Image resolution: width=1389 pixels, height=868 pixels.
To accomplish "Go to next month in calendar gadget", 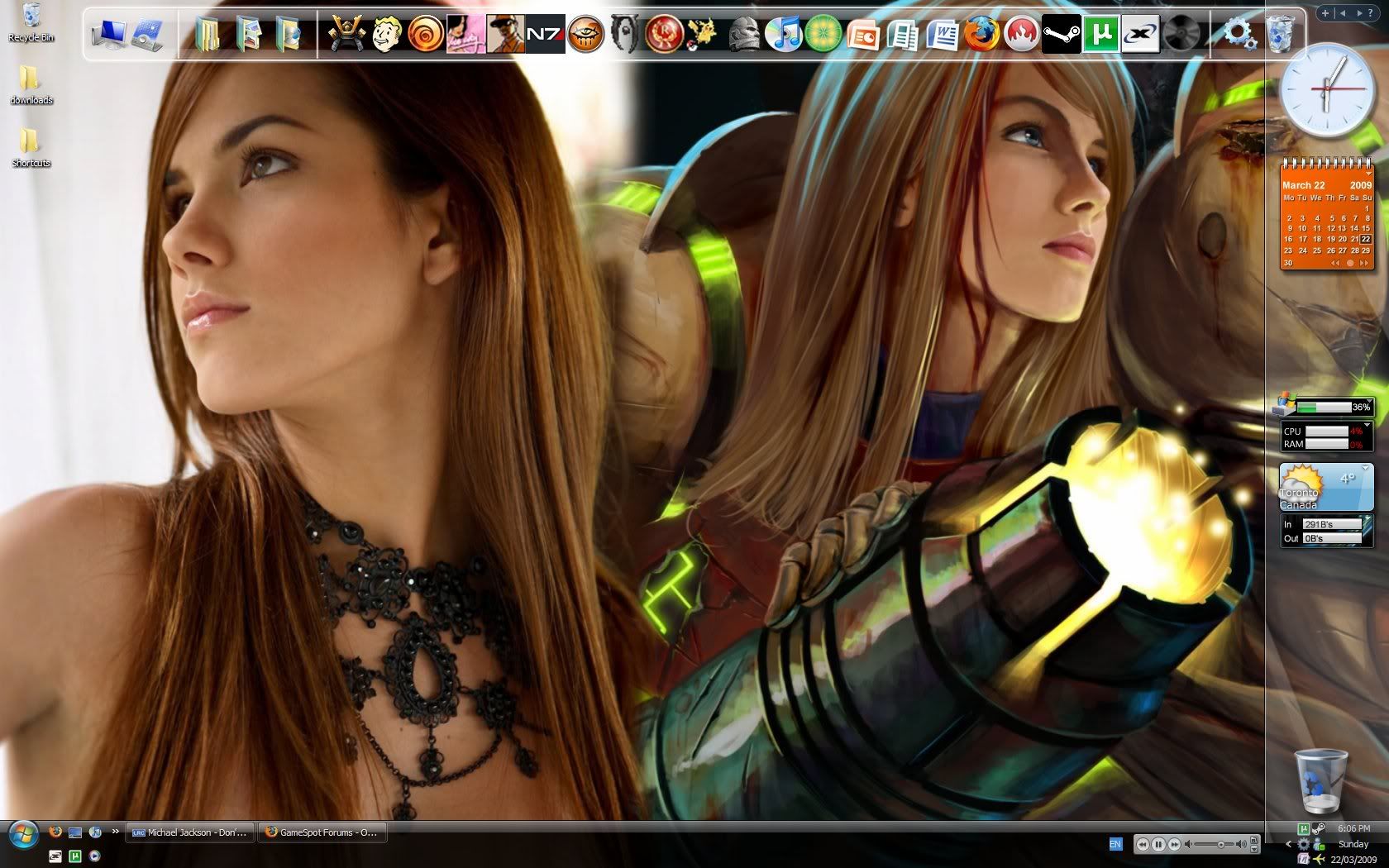I will pyautogui.click(x=1365, y=263).
